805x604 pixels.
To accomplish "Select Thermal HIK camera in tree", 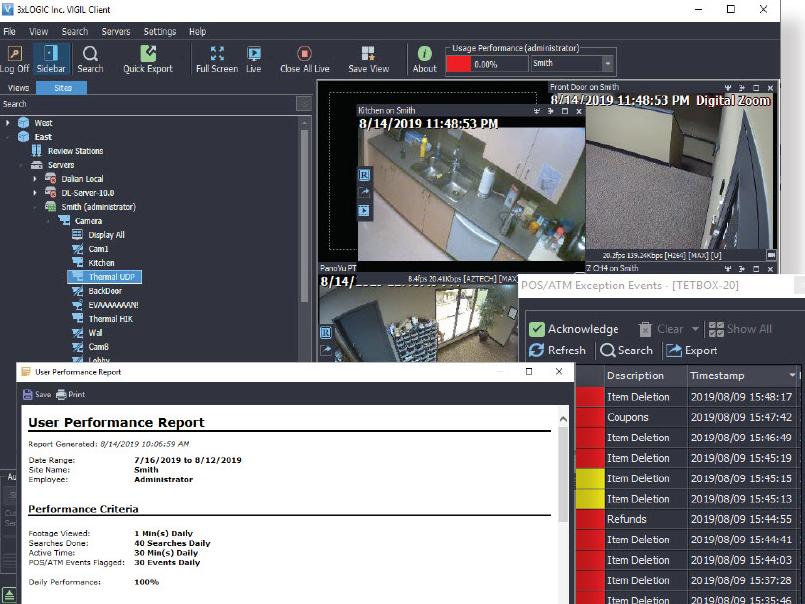I will tap(110, 319).
